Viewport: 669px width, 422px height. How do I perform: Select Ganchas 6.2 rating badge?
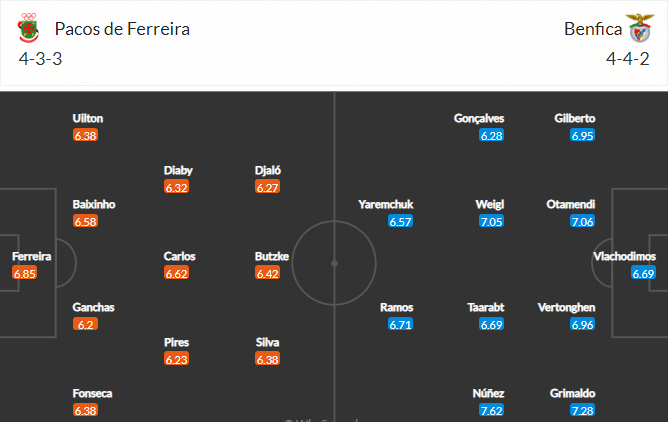85,324
